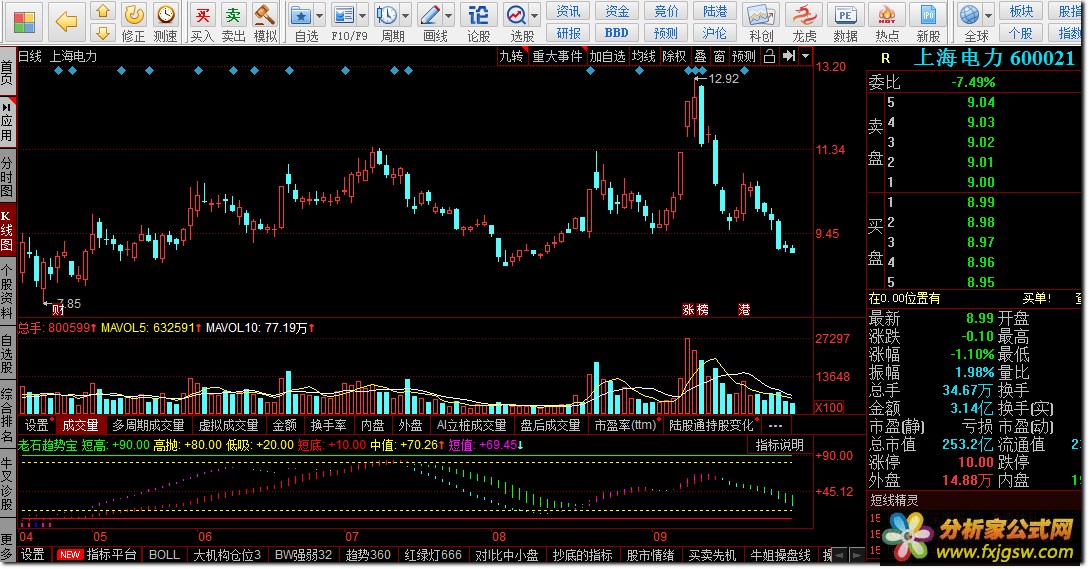Select the 红绿灯666 indicator tab
1090x569 pixels.
[x=433, y=555]
